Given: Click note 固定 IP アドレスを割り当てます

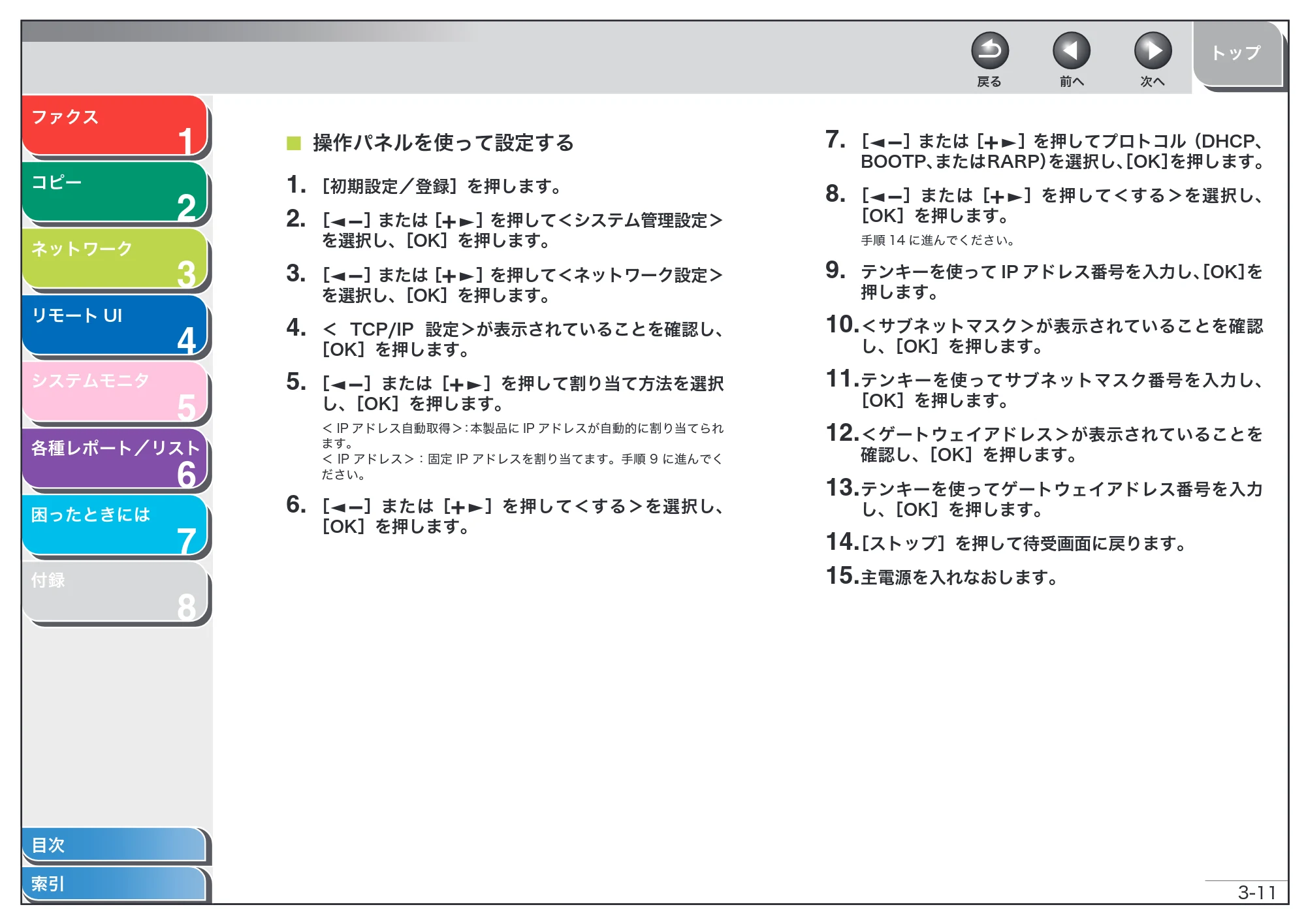Looking at the screenshot, I should 522,466.
